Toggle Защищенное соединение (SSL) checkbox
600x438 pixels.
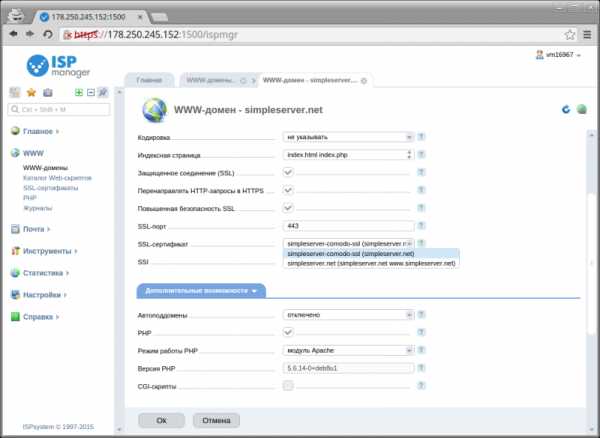tap(288, 173)
